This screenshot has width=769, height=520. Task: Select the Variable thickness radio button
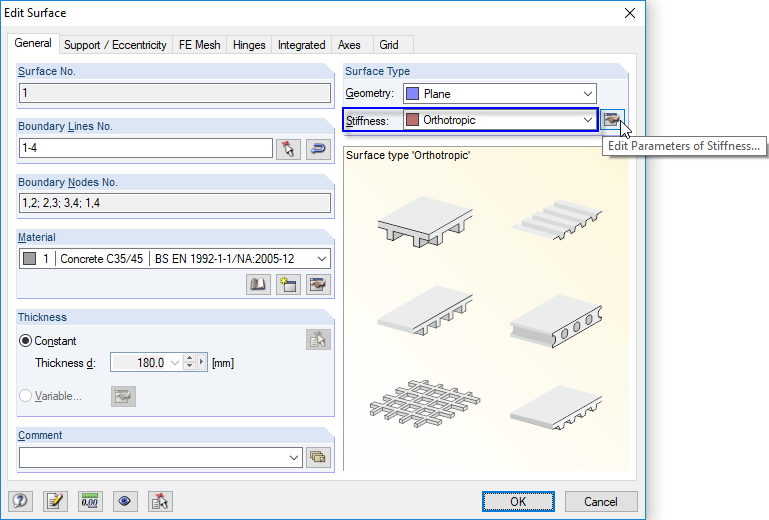[26, 396]
